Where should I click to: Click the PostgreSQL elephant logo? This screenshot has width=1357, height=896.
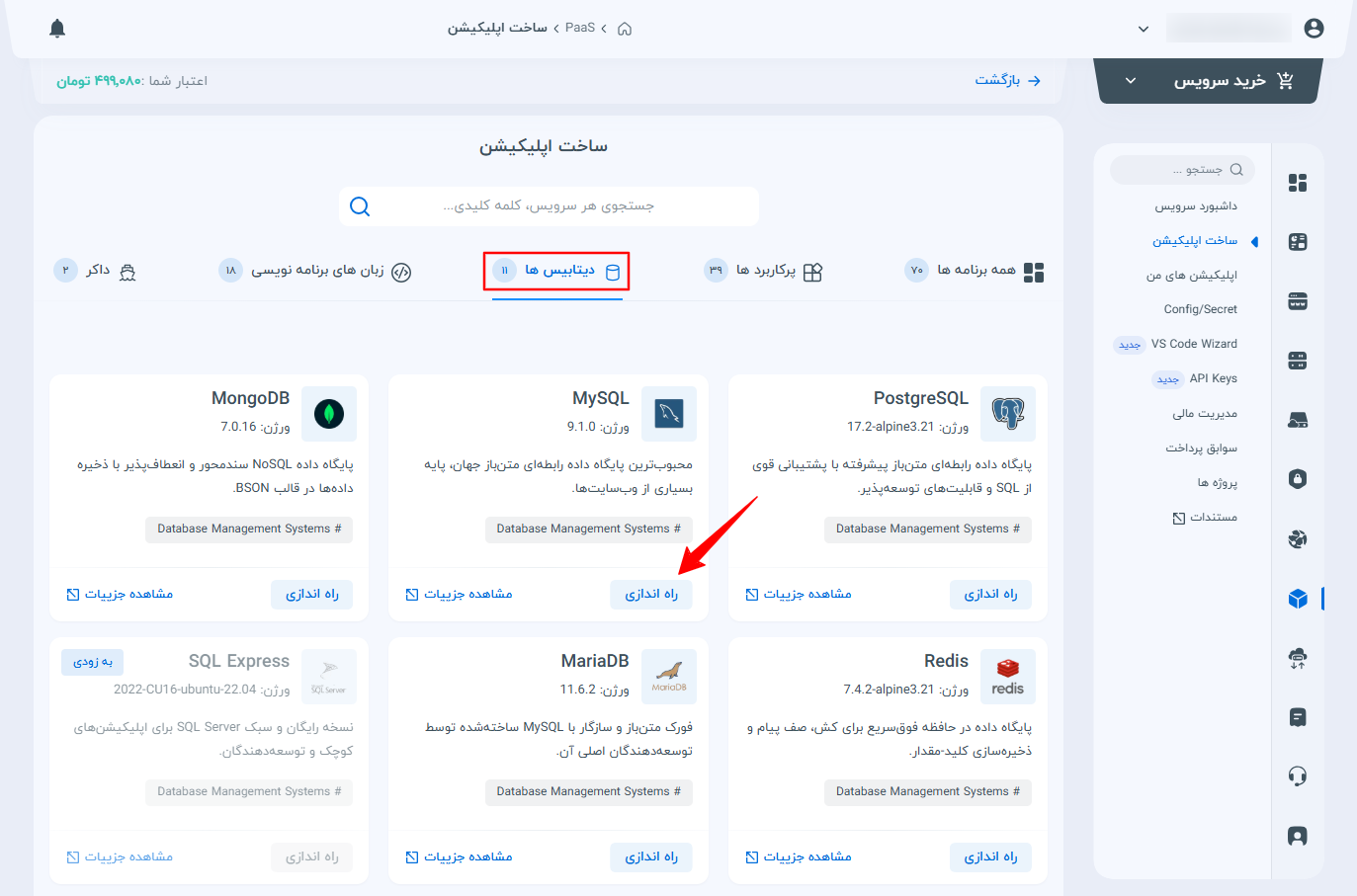[x=1008, y=414]
